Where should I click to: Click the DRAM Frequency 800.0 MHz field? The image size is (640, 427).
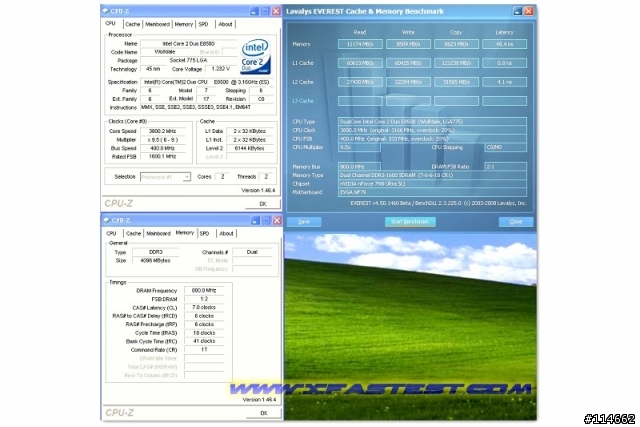pyautogui.click(x=204, y=291)
